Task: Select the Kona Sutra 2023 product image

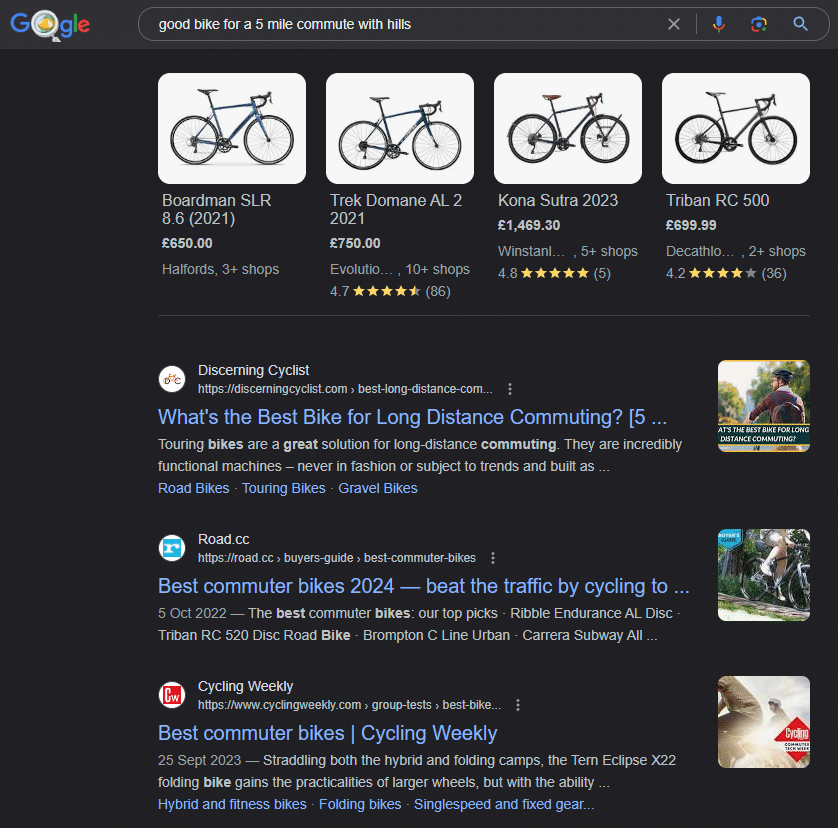Action: click(x=568, y=128)
